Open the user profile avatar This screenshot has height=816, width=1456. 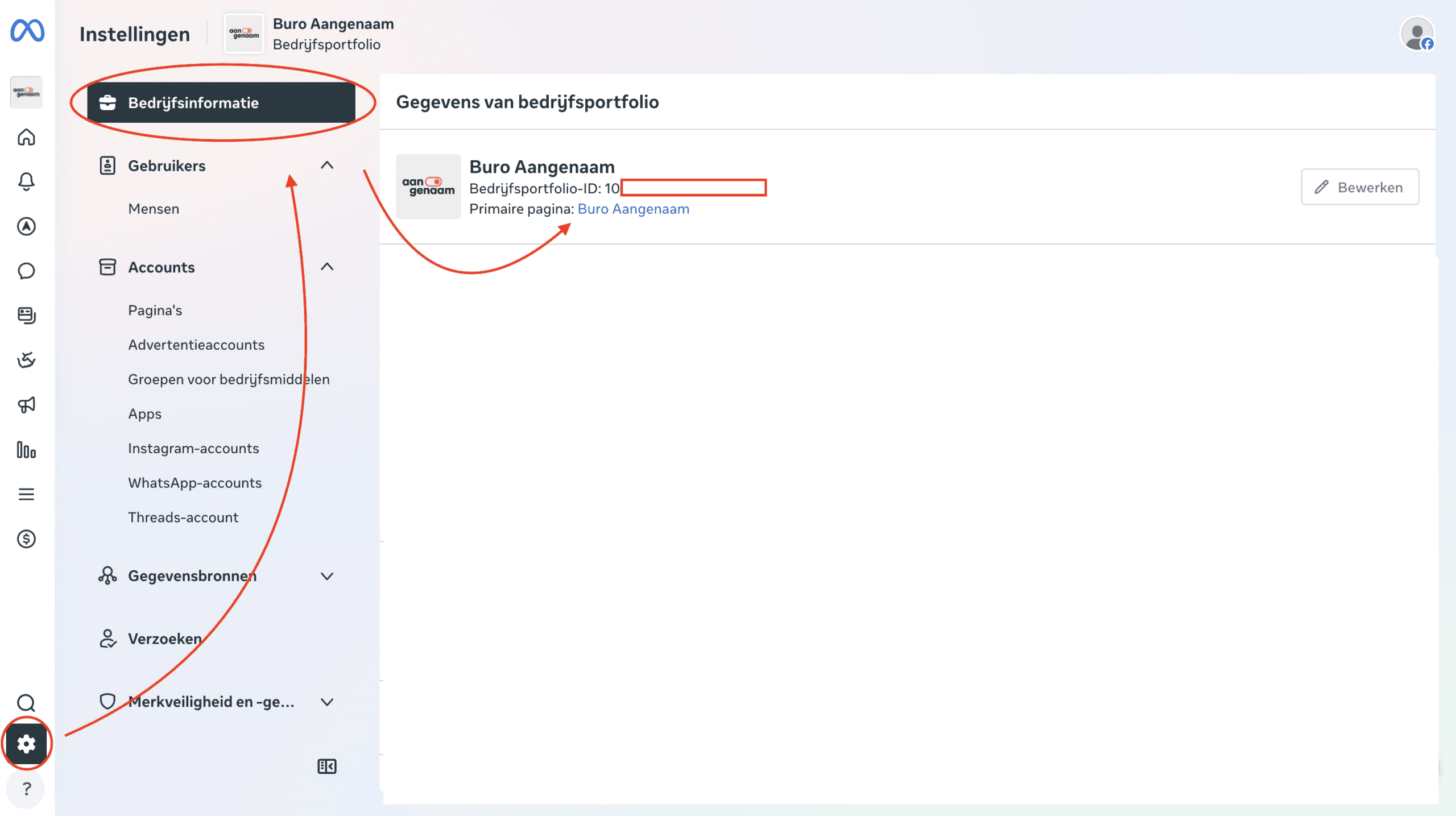pyautogui.click(x=1417, y=34)
